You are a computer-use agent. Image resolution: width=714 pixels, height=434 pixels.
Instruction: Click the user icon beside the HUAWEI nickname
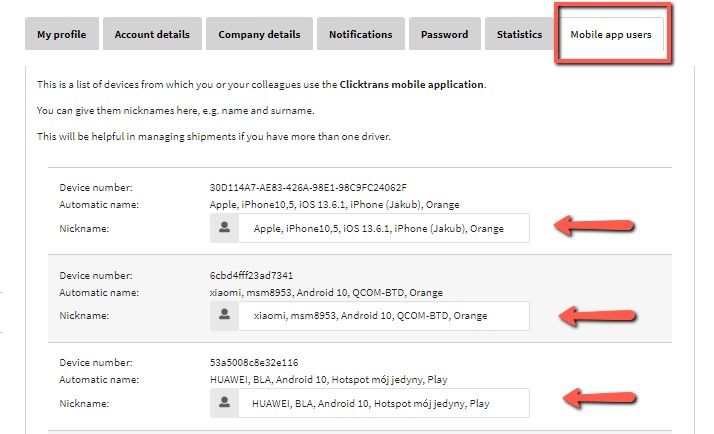225,404
